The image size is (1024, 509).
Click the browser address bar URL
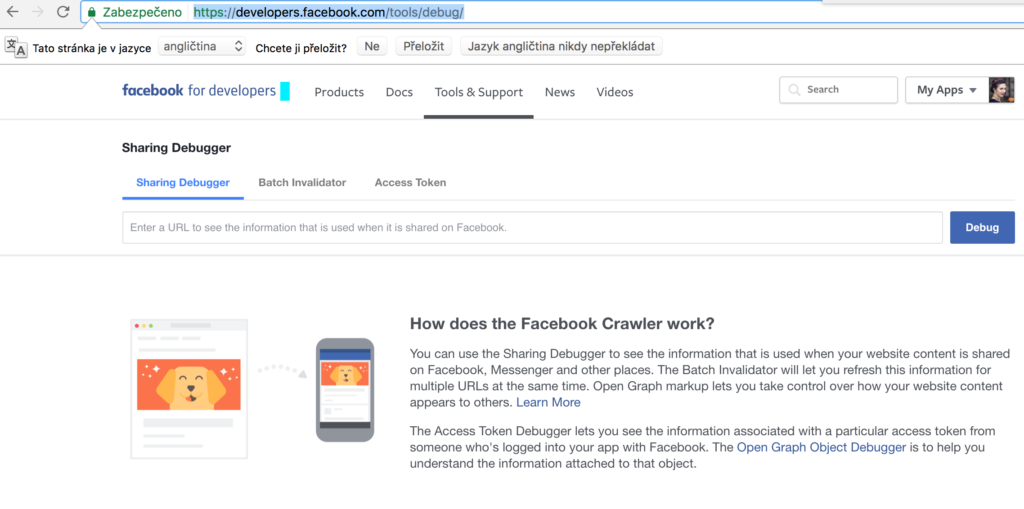pos(328,13)
